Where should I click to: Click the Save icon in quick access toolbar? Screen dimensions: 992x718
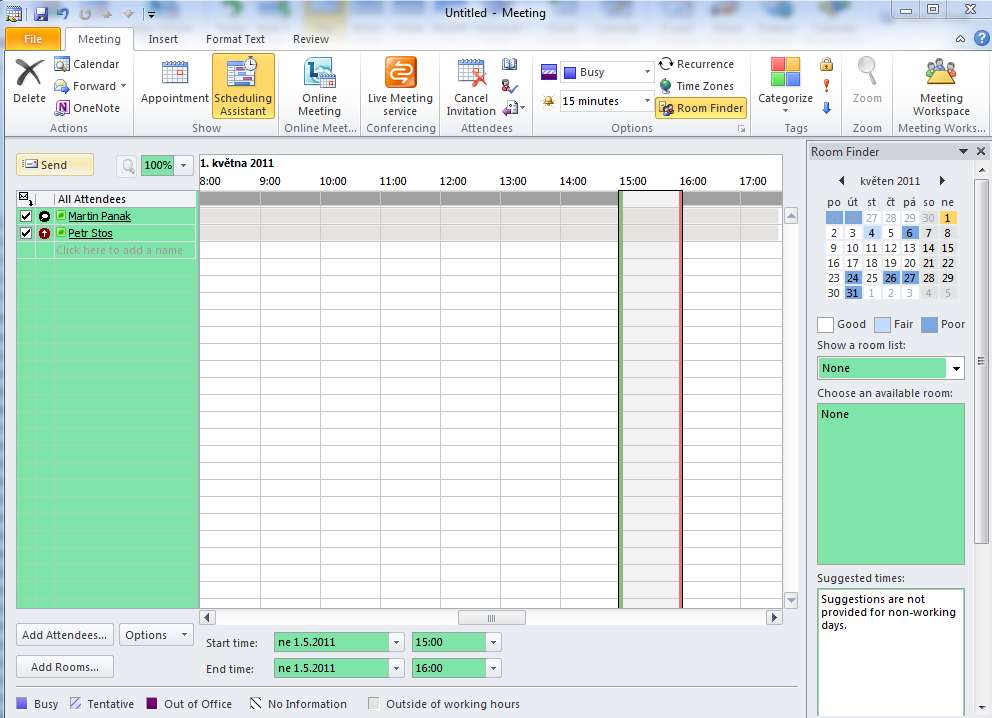pos(41,13)
